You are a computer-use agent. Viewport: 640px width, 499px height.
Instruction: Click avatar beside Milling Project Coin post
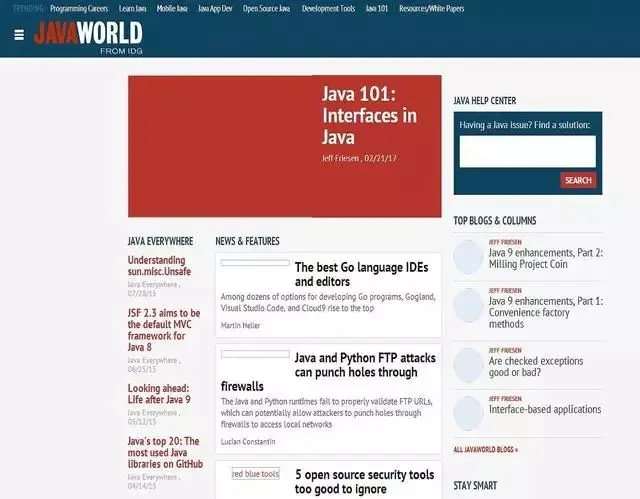coord(468,257)
